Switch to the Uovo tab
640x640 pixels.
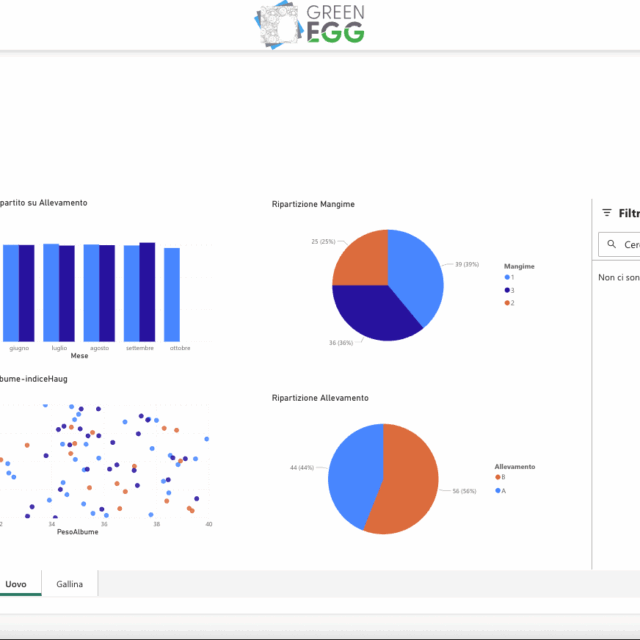pos(17,583)
